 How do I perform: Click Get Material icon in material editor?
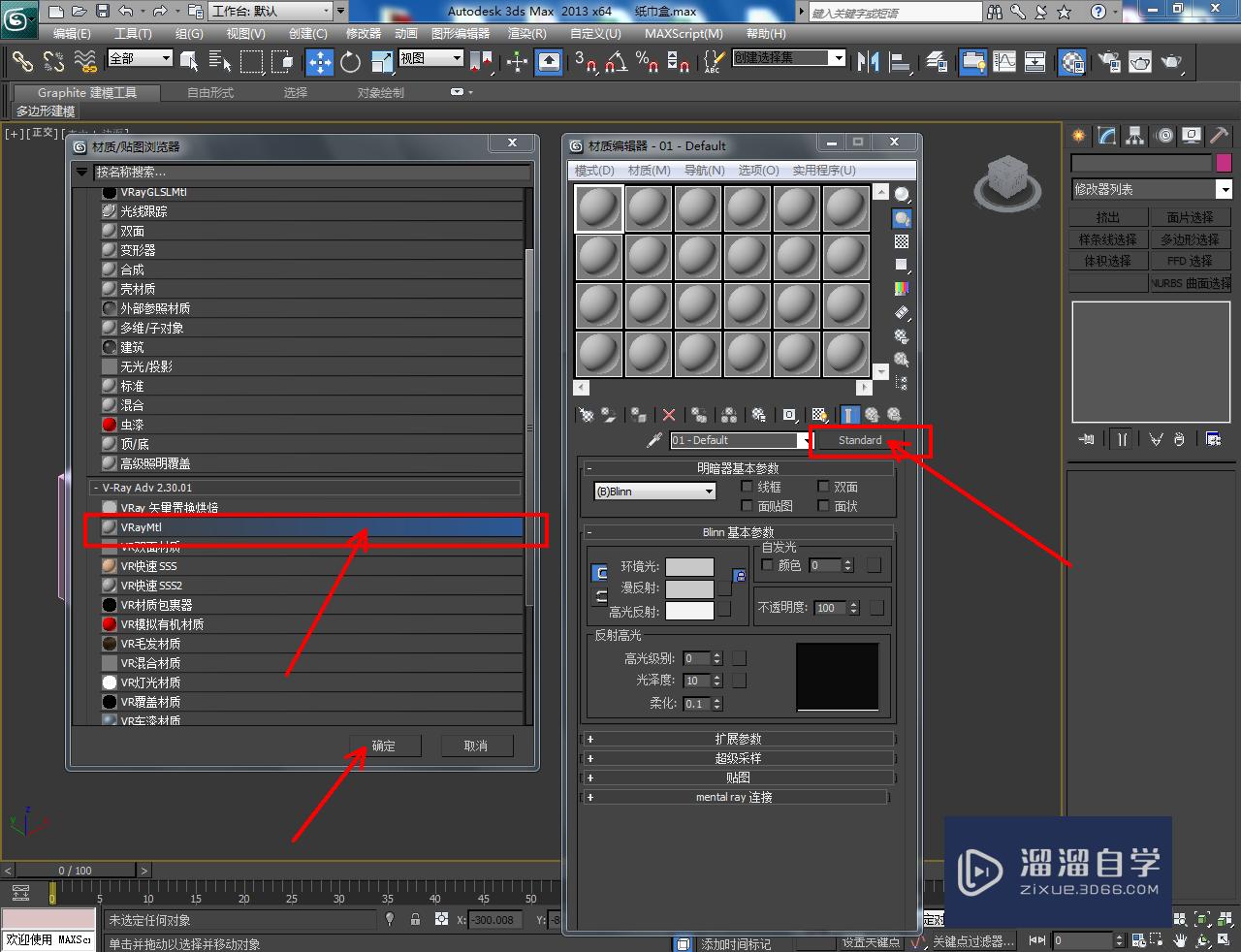587,415
